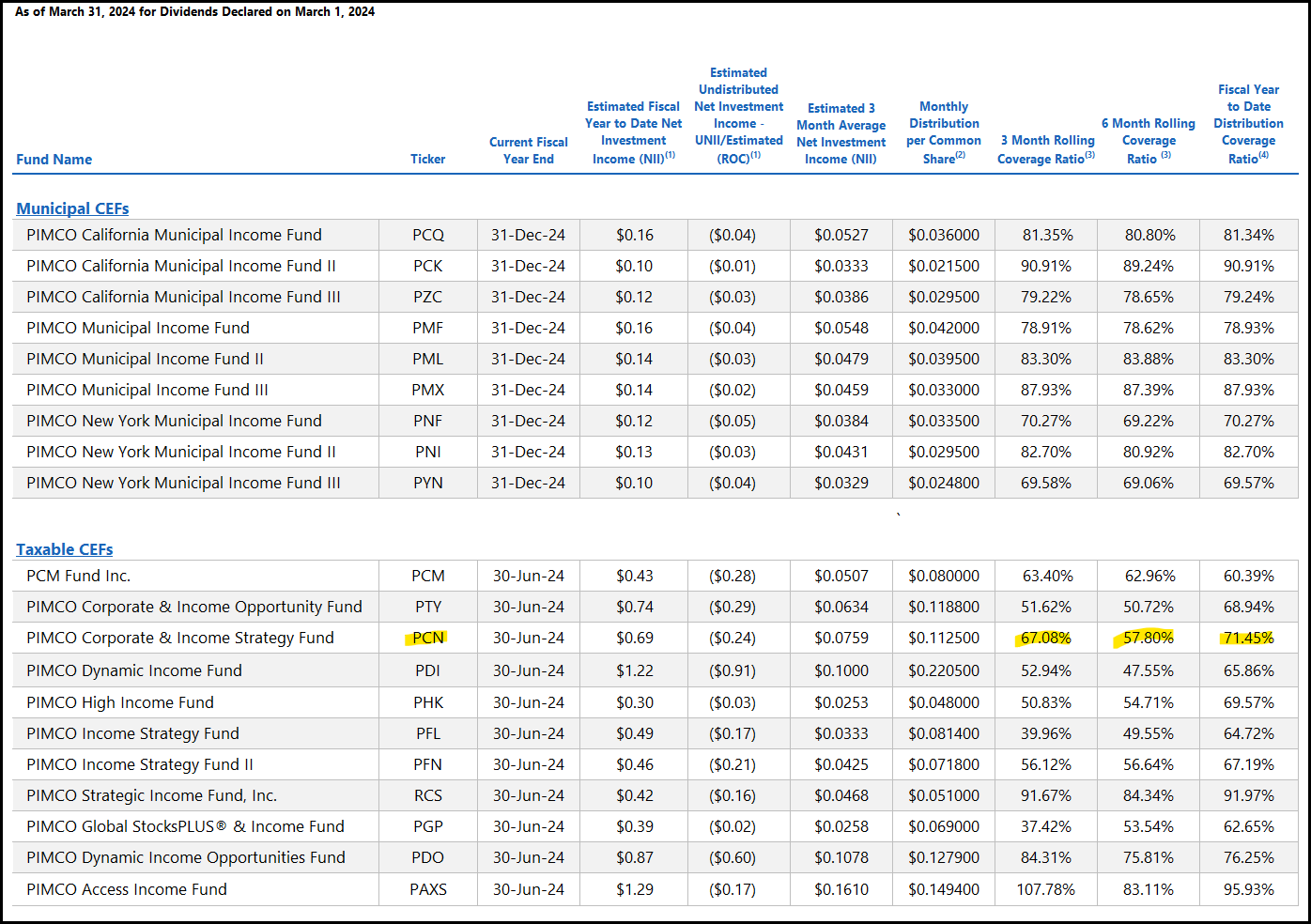
Task: Select the Current Fiscal Year End header
Action: [x=529, y=150]
